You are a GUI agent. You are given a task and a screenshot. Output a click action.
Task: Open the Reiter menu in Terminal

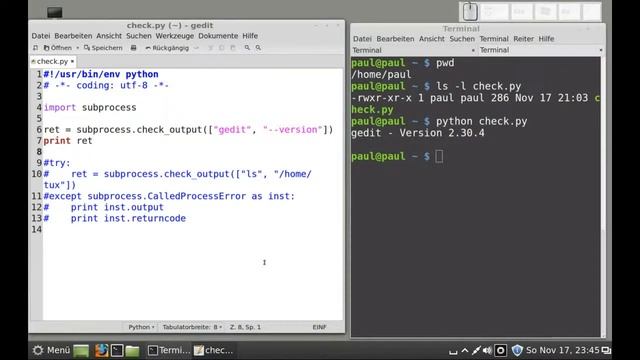pos(523,39)
